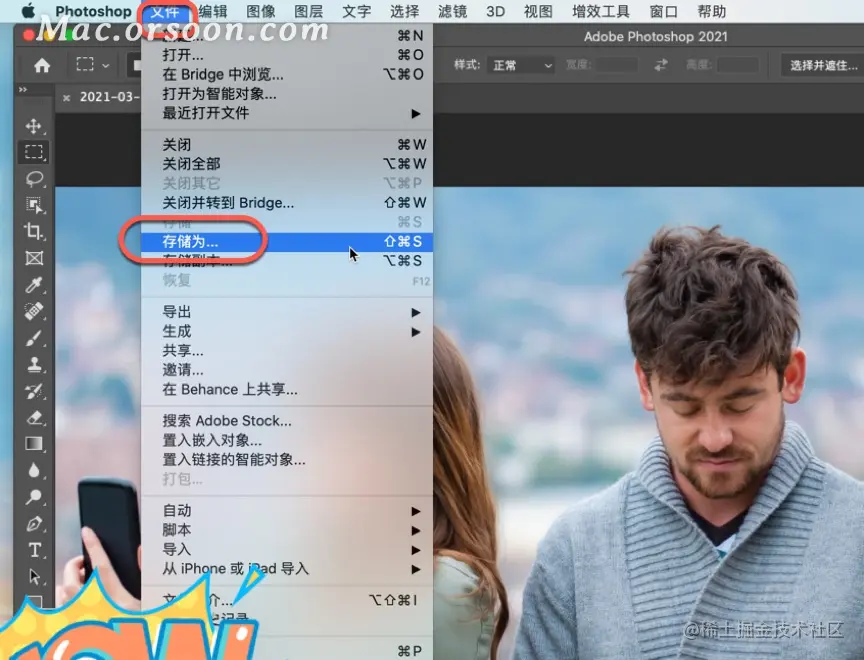Expand the 生成 submenu
The width and height of the screenshot is (864, 660).
(287, 331)
